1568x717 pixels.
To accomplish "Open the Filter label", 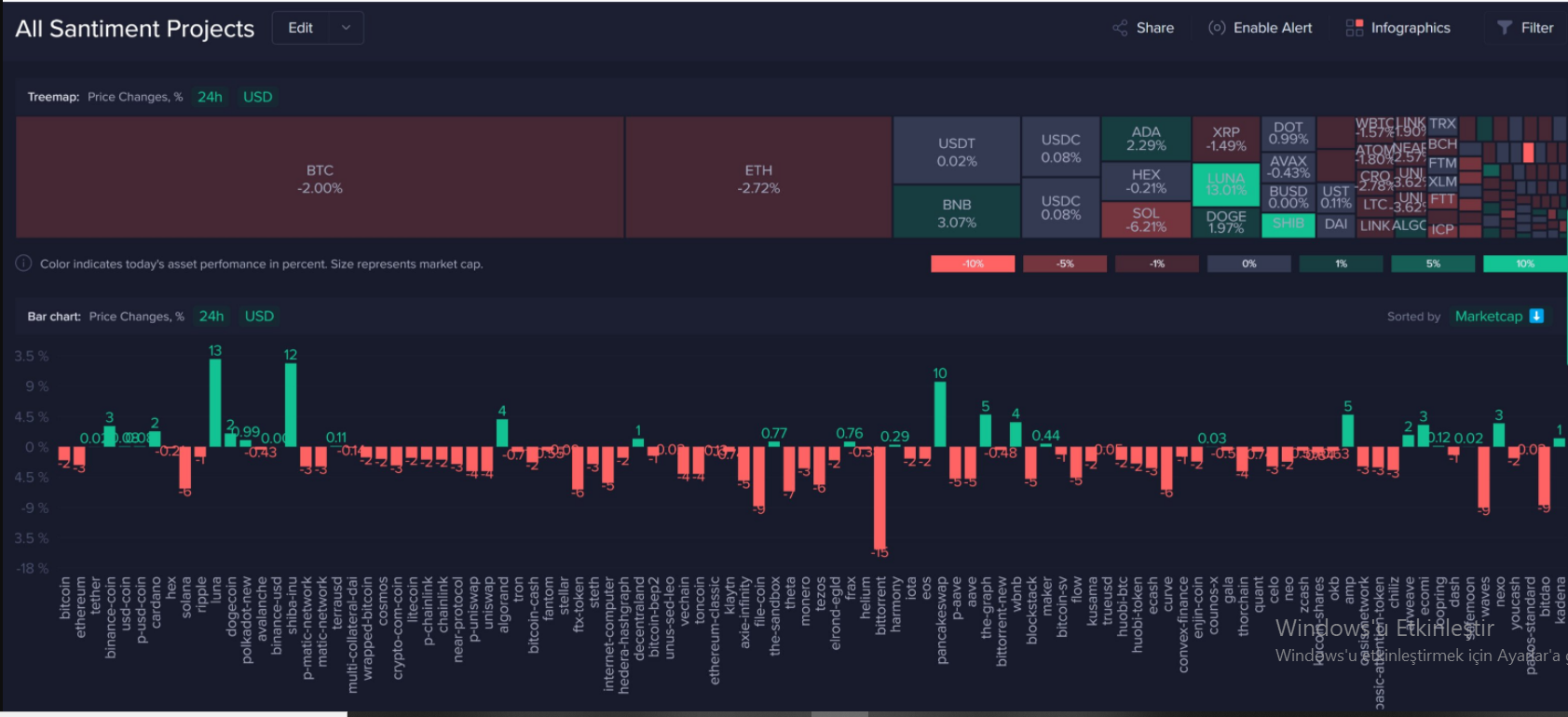I will pyautogui.click(x=1537, y=28).
